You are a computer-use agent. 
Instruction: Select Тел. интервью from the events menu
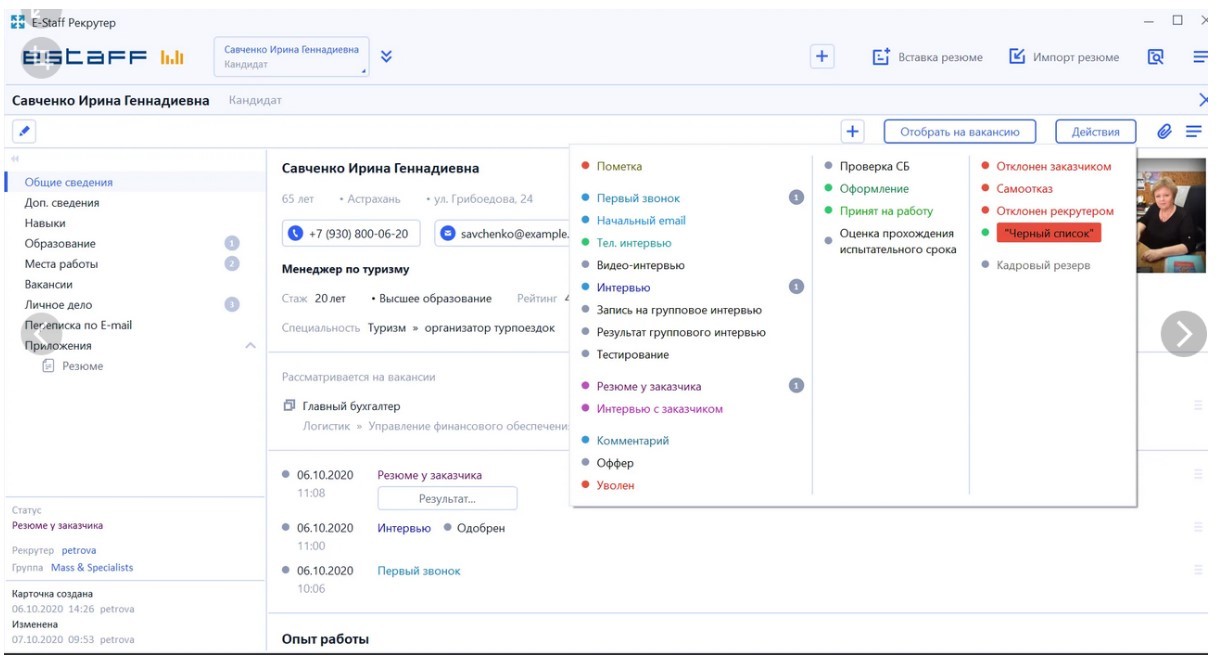coord(634,243)
